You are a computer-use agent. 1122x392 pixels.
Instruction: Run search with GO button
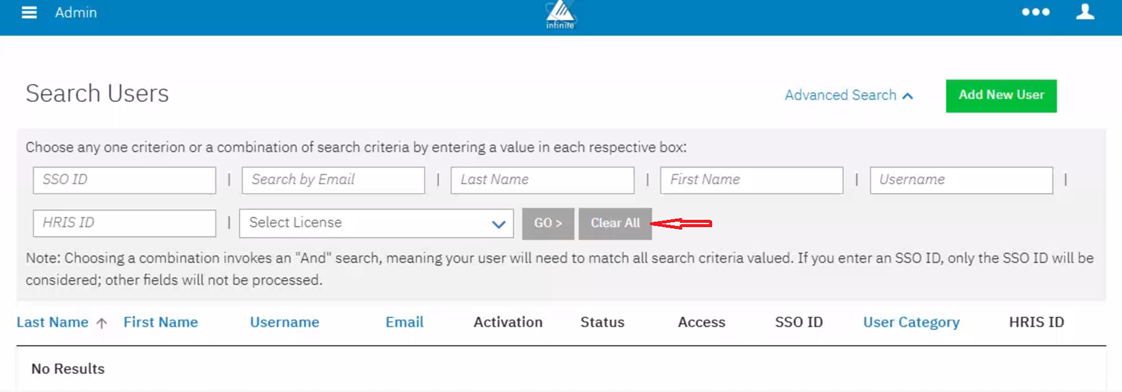548,223
